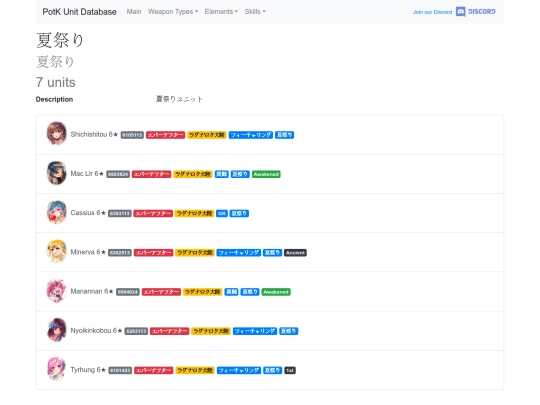This screenshot has width=540, height=405.
Task: Select Cassius's red エバーアフター tag
Action: (153, 214)
